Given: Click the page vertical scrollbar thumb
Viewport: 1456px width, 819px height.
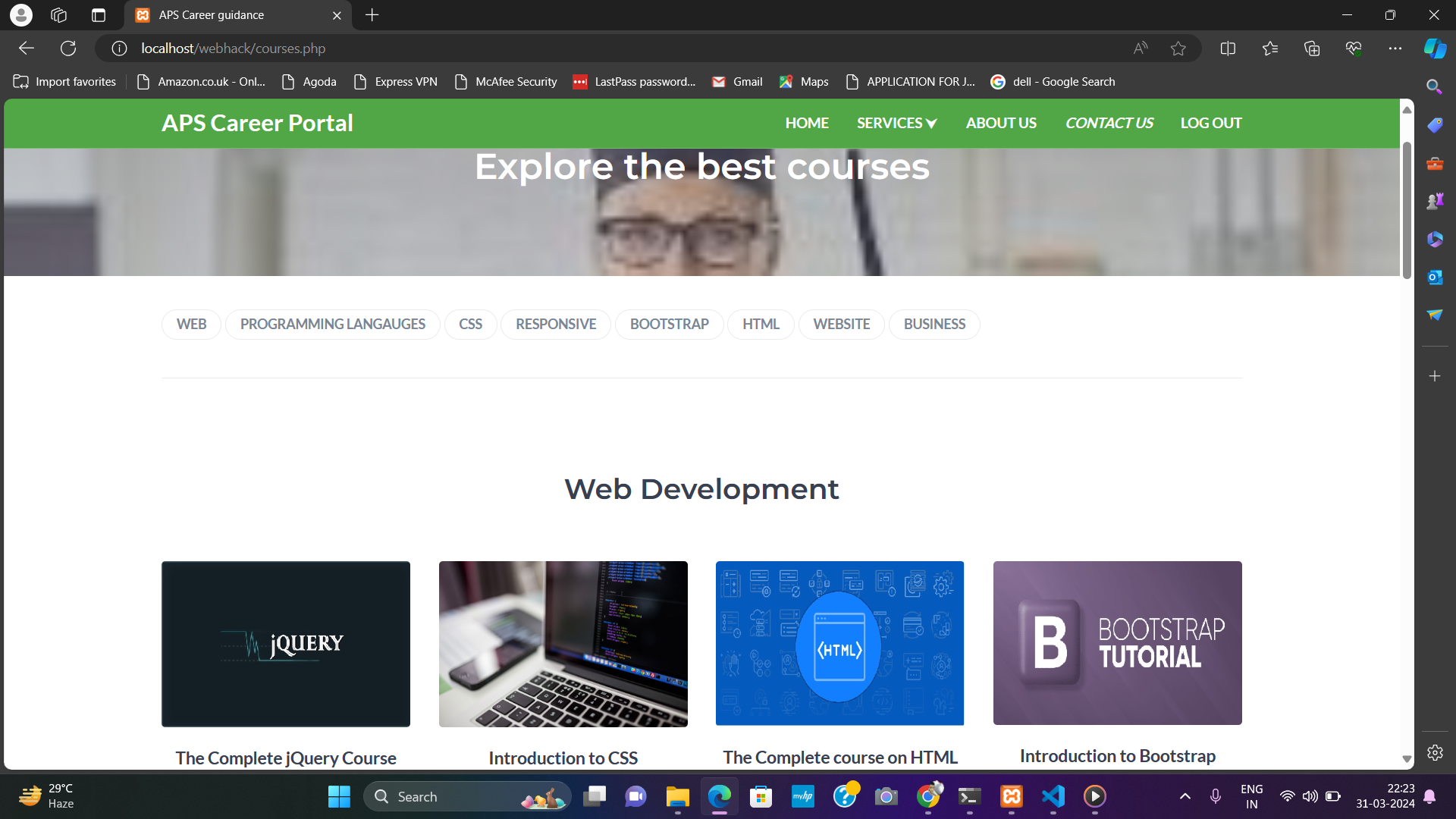Looking at the screenshot, I should pos(1407,209).
